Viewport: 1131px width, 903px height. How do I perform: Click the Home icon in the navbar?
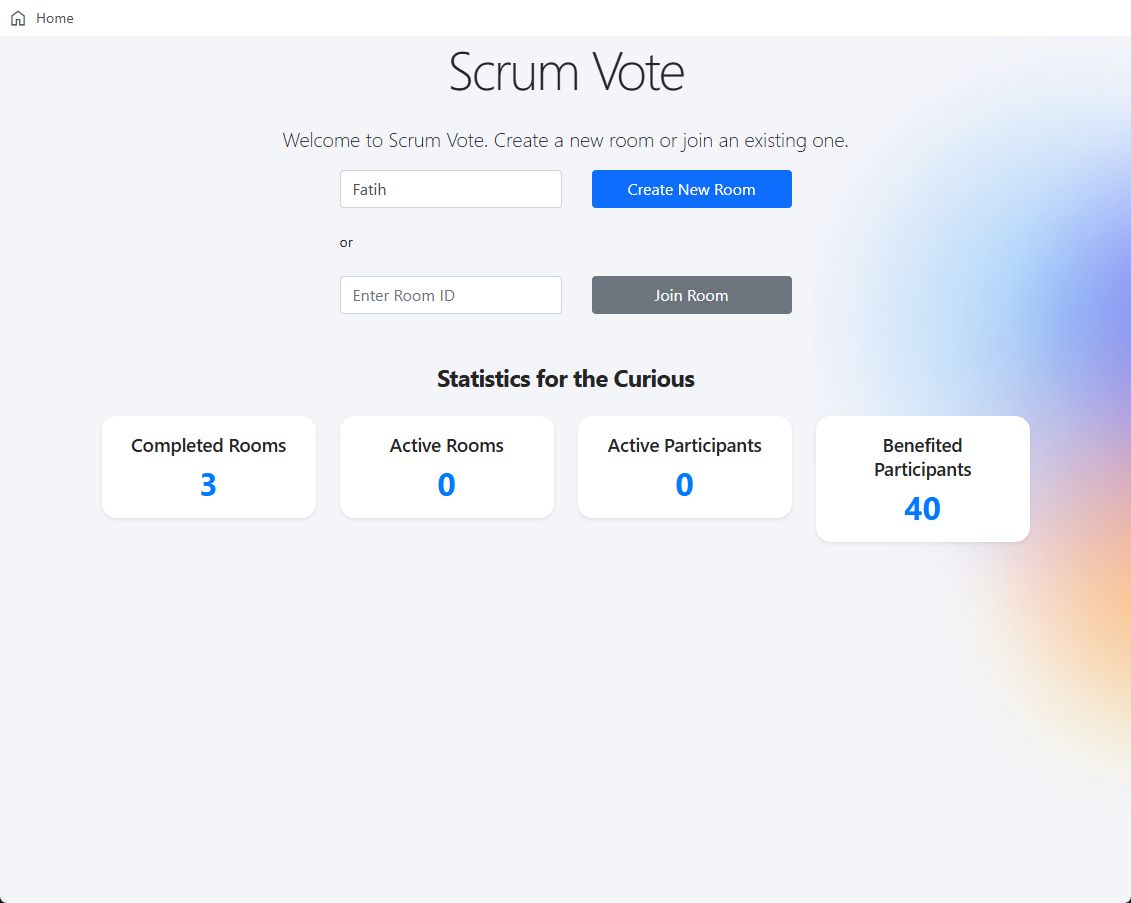click(17, 17)
